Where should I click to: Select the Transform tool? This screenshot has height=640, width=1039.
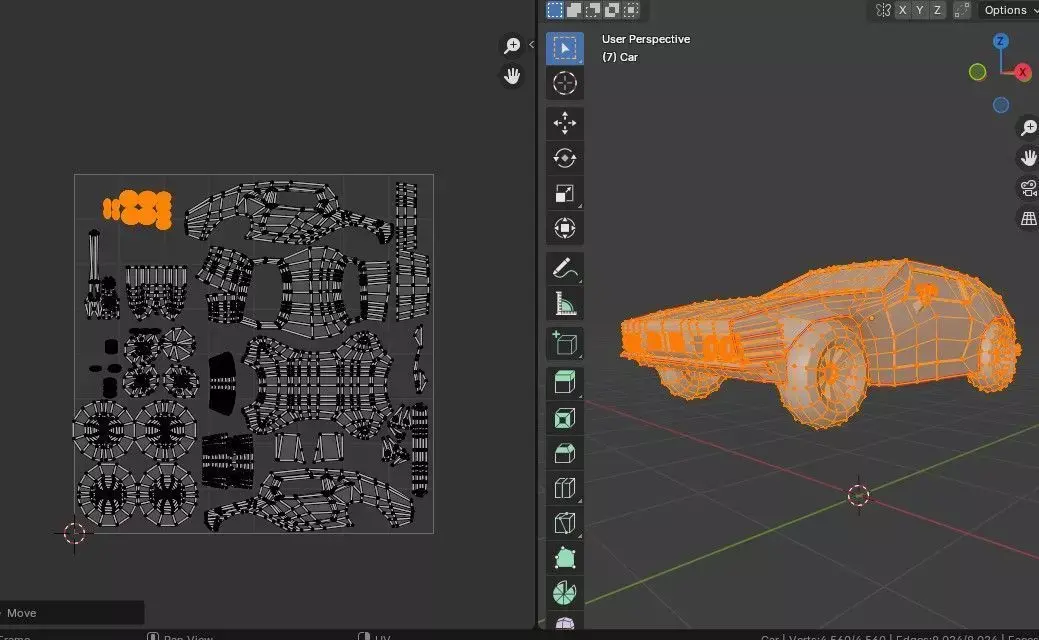(x=565, y=229)
